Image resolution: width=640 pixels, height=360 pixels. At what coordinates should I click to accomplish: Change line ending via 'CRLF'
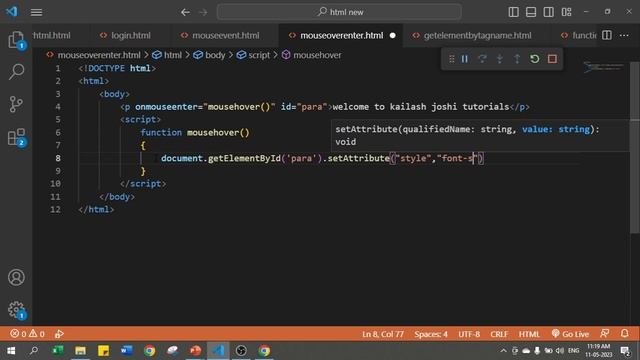coord(499,334)
